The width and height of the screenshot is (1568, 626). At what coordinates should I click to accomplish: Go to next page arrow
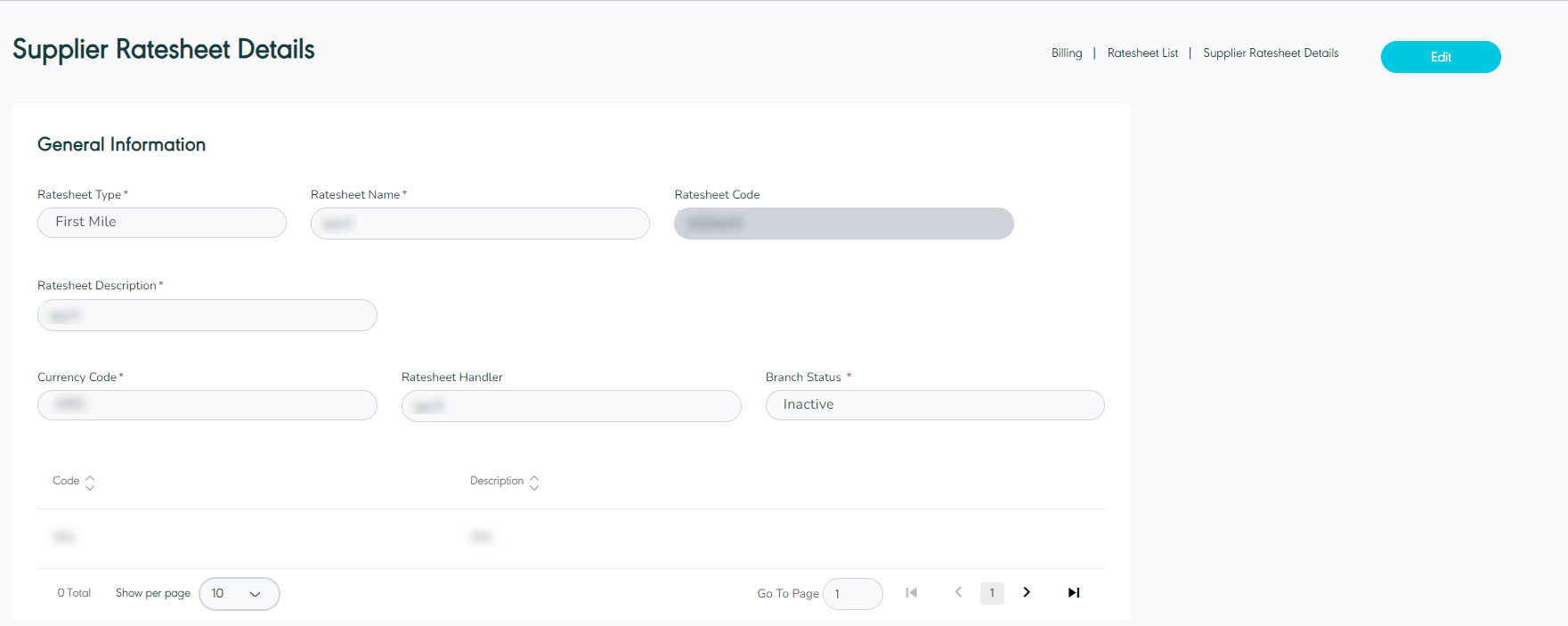(1027, 593)
